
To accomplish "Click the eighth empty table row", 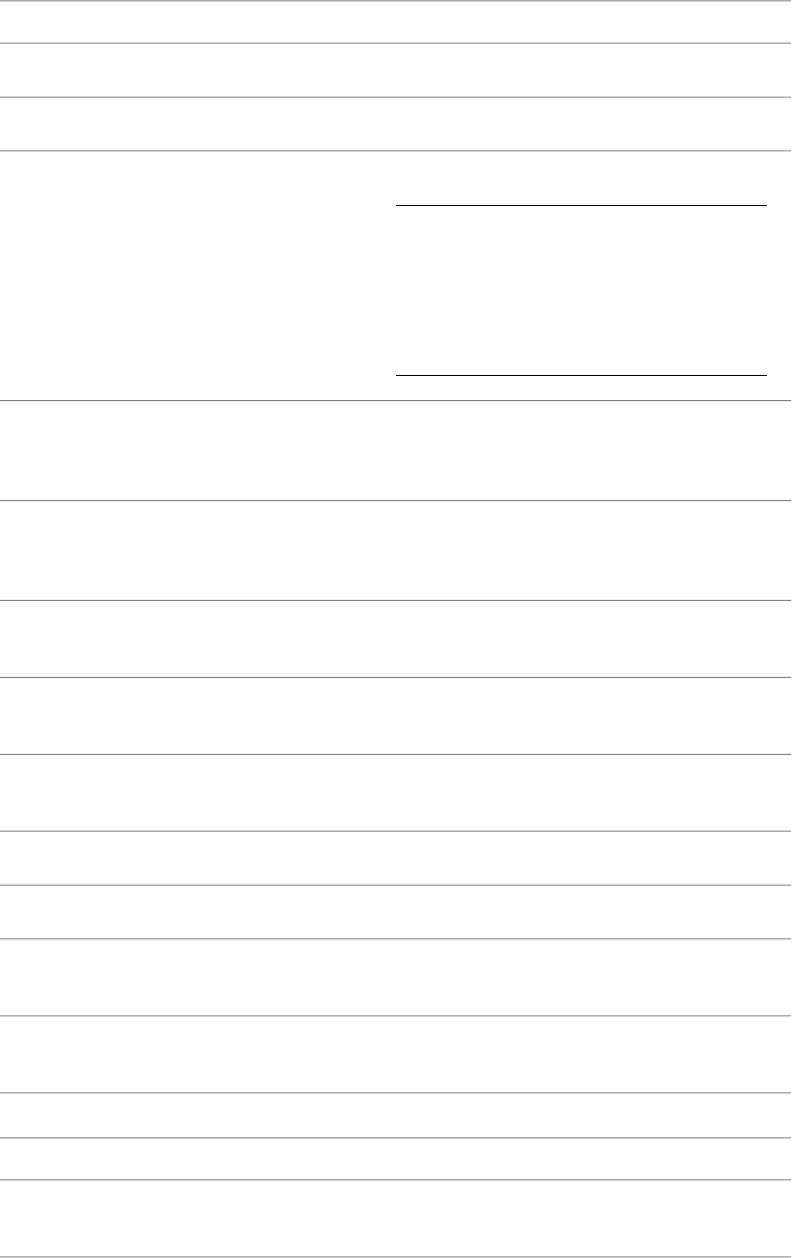I will 396,715.
